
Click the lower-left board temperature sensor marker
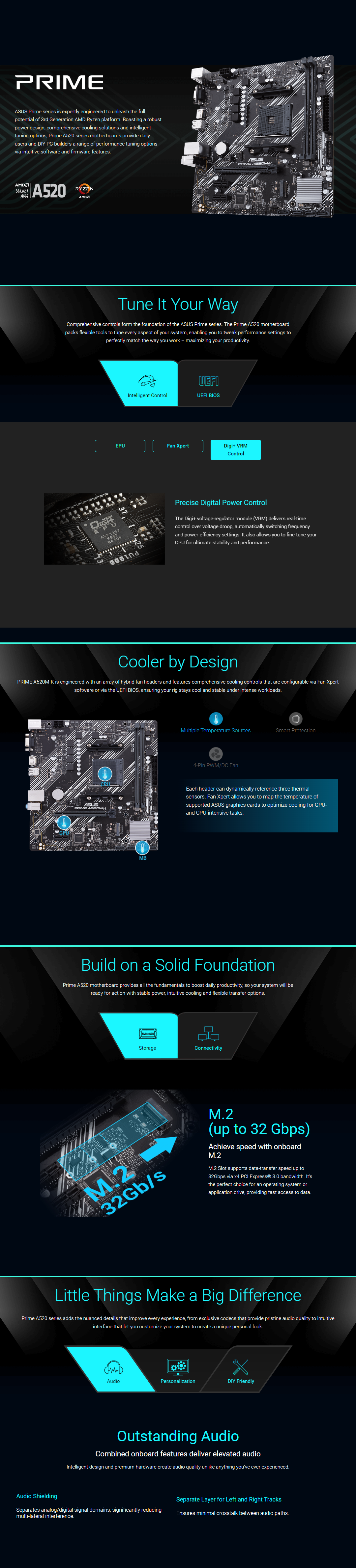(63, 824)
